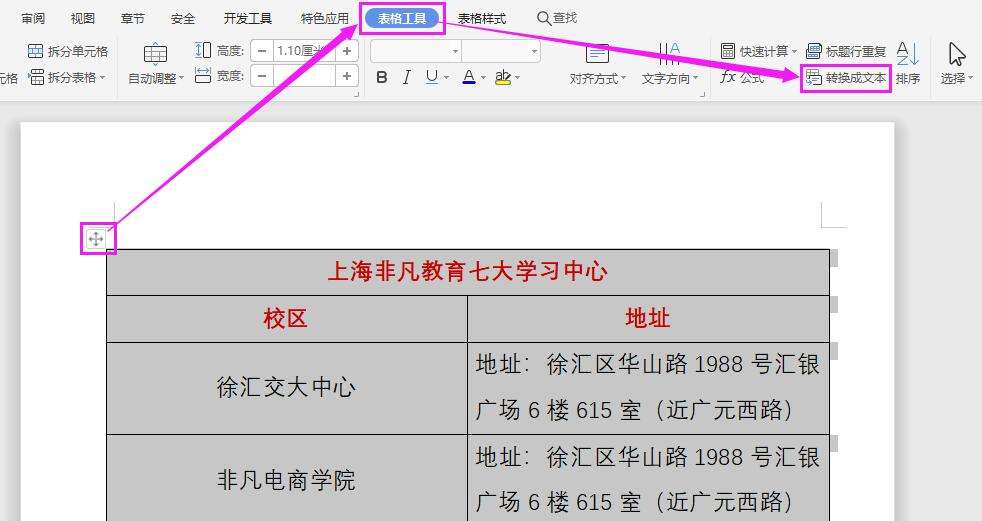The height and width of the screenshot is (521, 982).
Task: Toggle 标题行重复 header row repeat
Action: tap(846, 51)
